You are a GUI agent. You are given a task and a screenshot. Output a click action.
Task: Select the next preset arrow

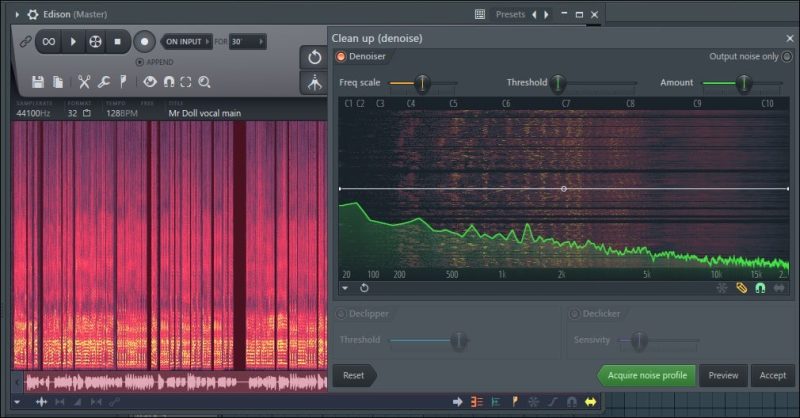[546, 14]
